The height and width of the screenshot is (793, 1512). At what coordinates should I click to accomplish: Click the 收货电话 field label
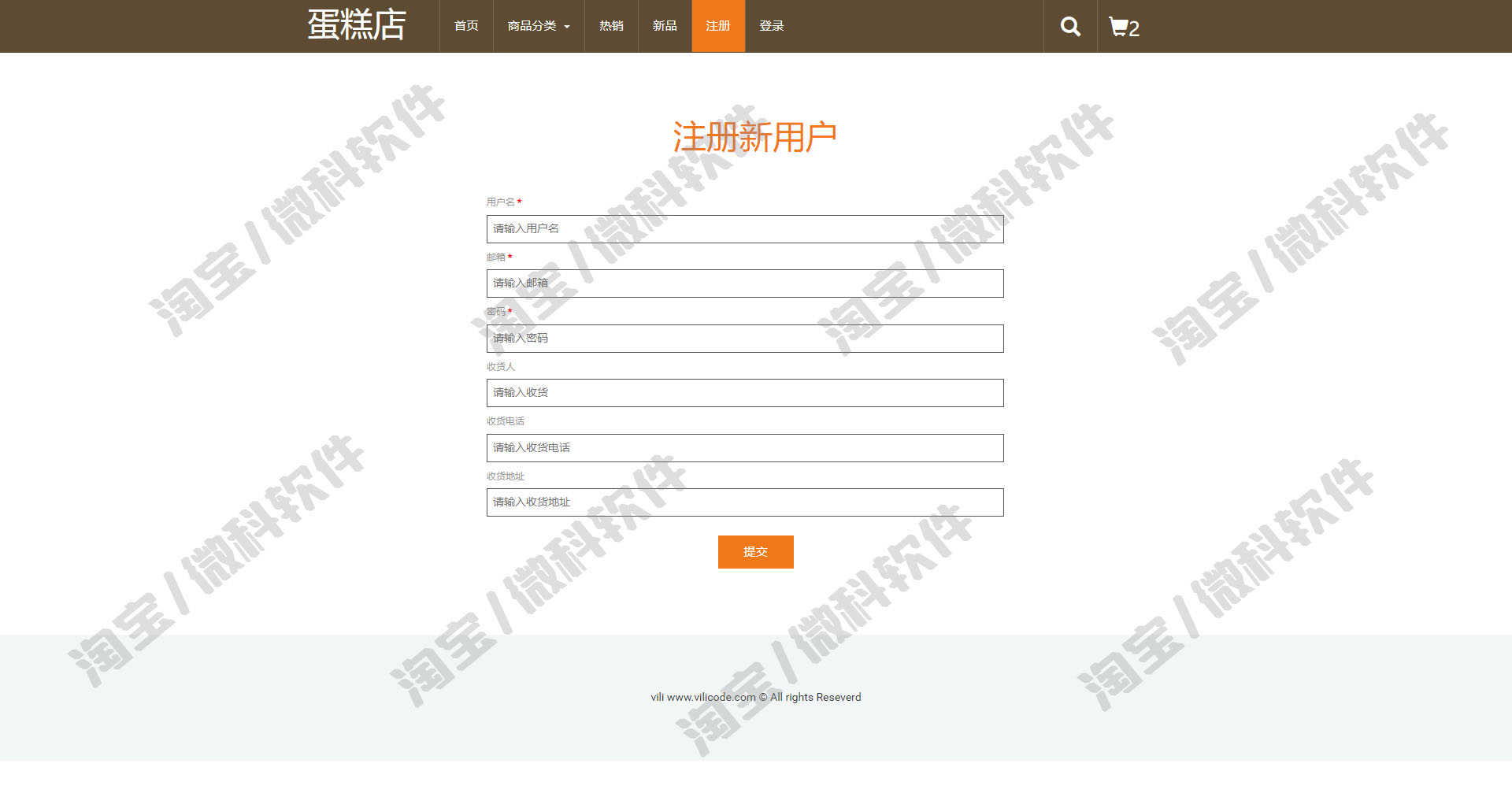(506, 421)
